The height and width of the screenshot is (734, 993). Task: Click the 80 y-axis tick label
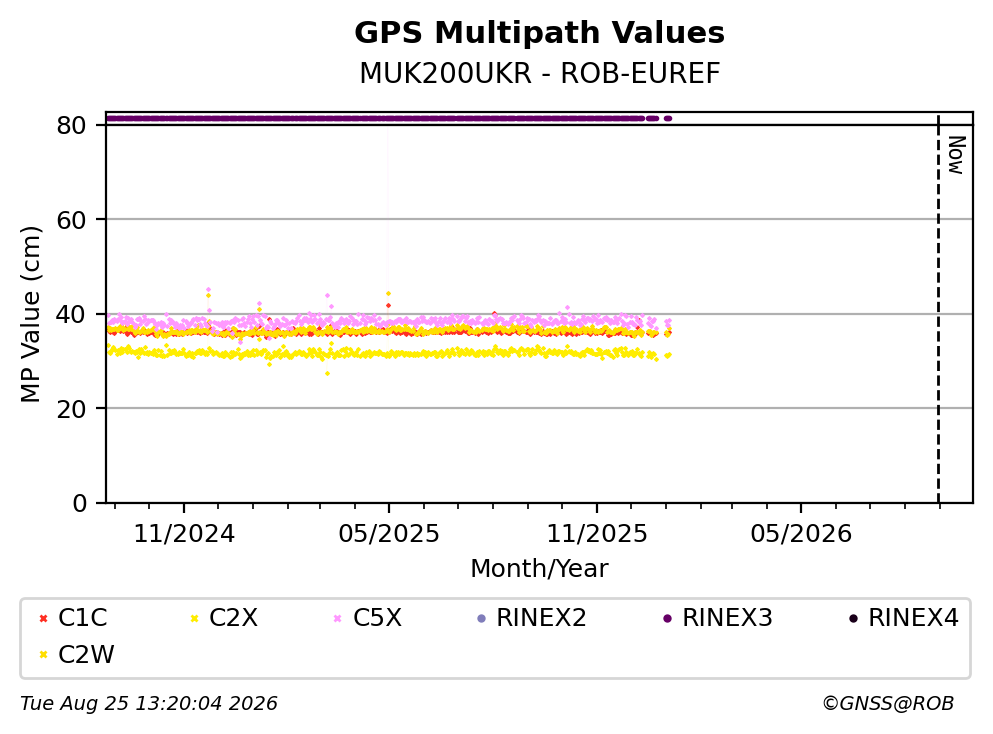click(71, 125)
